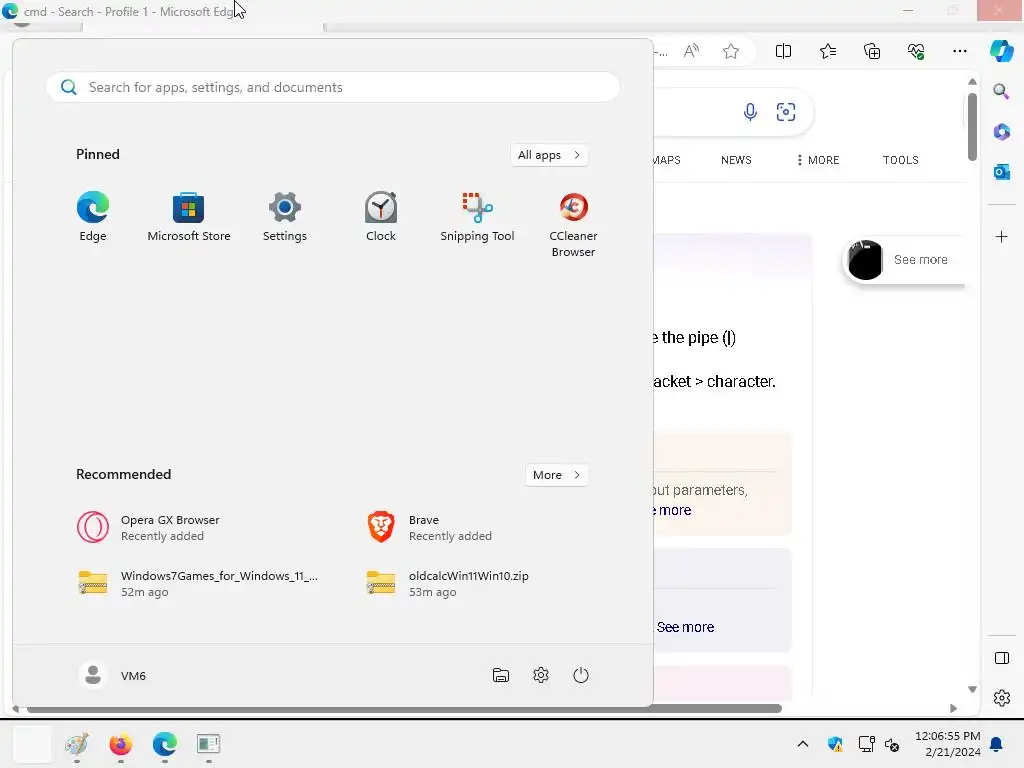Open Paint from taskbar
The height and width of the screenshot is (768, 1024).
coord(77,744)
